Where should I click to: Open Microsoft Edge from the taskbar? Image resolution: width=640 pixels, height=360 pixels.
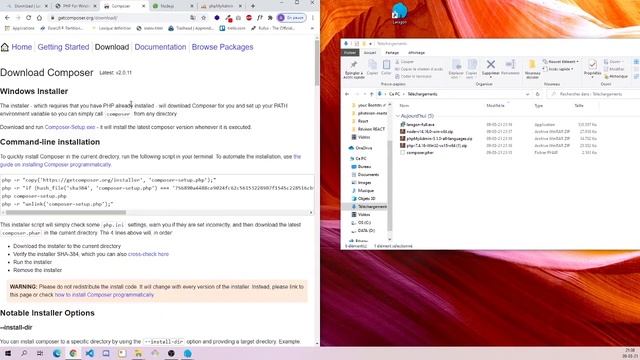pos(57,353)
